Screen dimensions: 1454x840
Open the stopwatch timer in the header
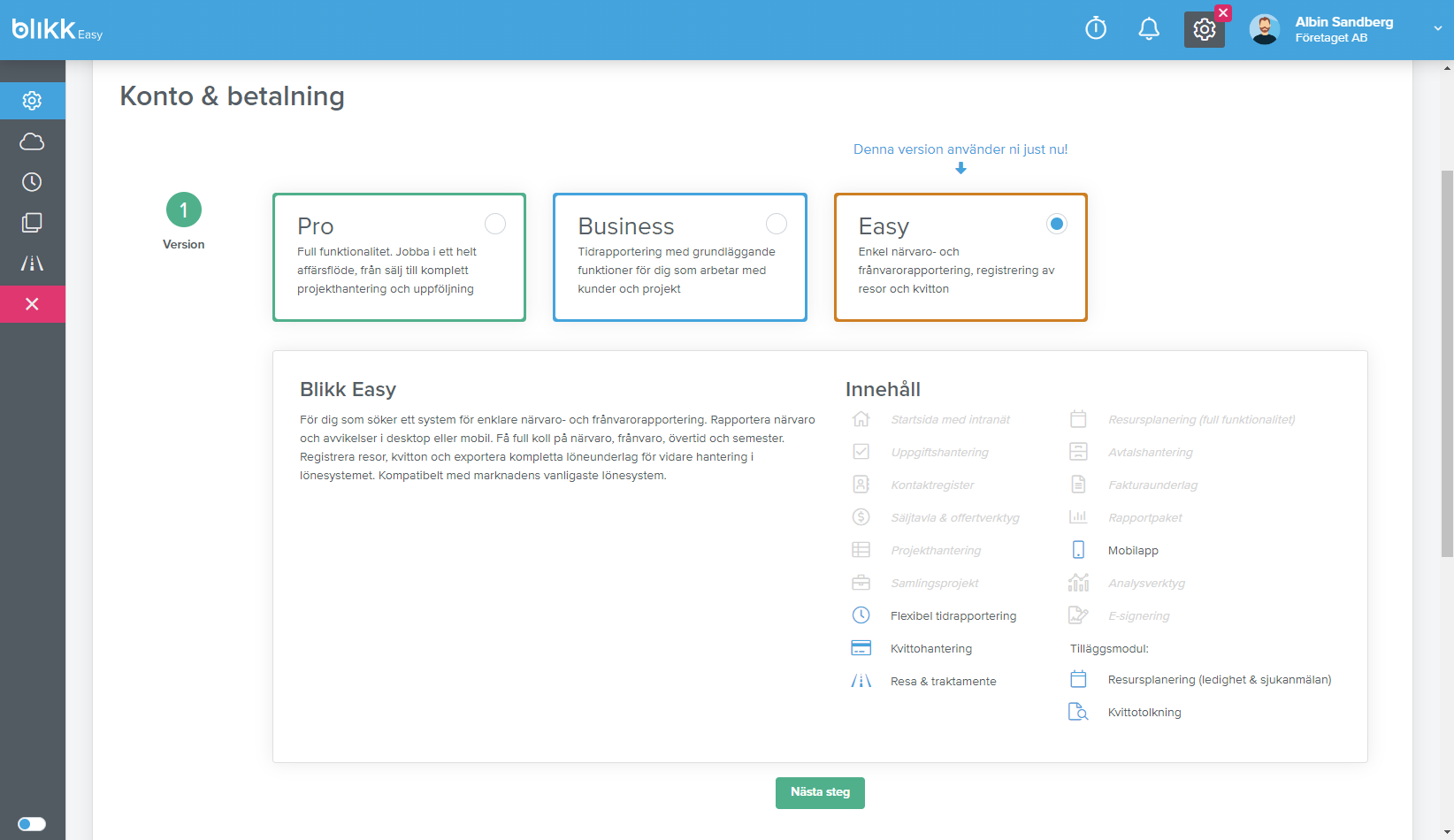tap(1096, 29)
